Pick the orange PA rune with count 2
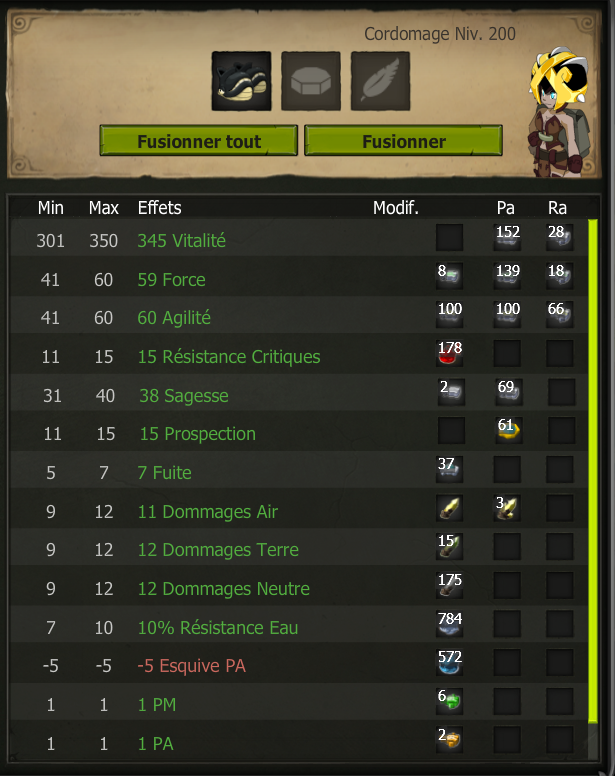The width and height of the screenshot is (615, 776). point(449,740)
